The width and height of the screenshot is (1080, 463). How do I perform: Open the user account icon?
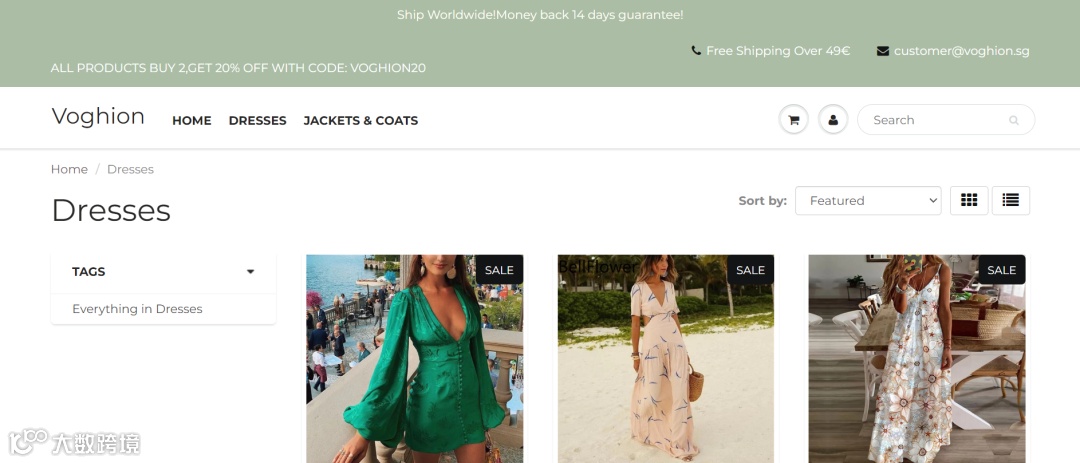(x=833, y=120)
